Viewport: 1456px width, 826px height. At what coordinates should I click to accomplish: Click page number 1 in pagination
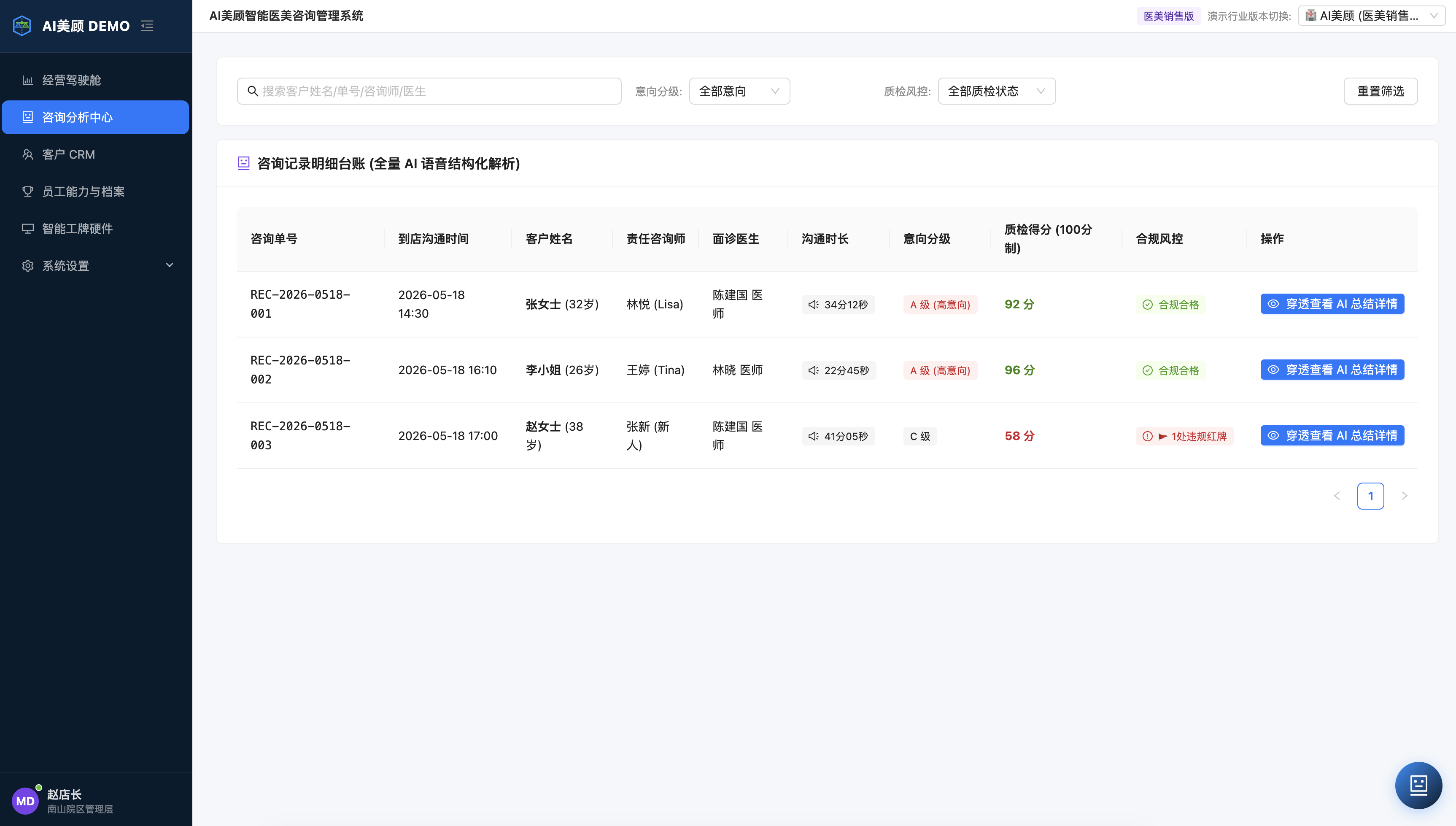[x=1370, y=496]
